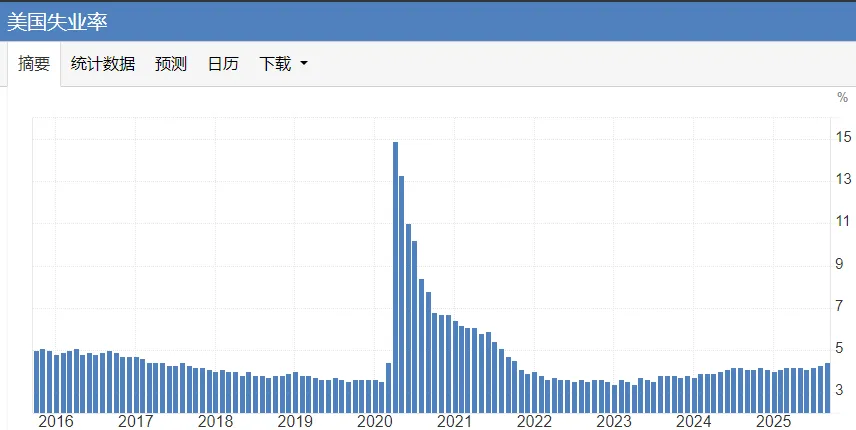Click the caret arrow beside 下载
The width and height of the screenshot is (856, 430).
(304, 64)
